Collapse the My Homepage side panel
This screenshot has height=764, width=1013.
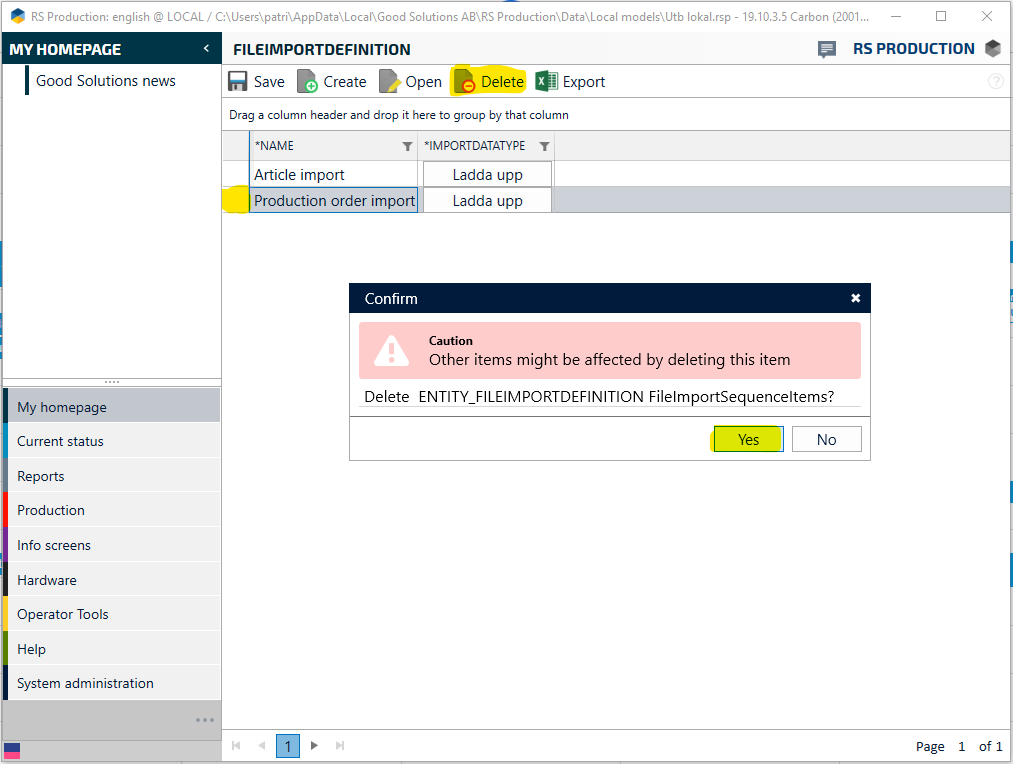point(206,49)
